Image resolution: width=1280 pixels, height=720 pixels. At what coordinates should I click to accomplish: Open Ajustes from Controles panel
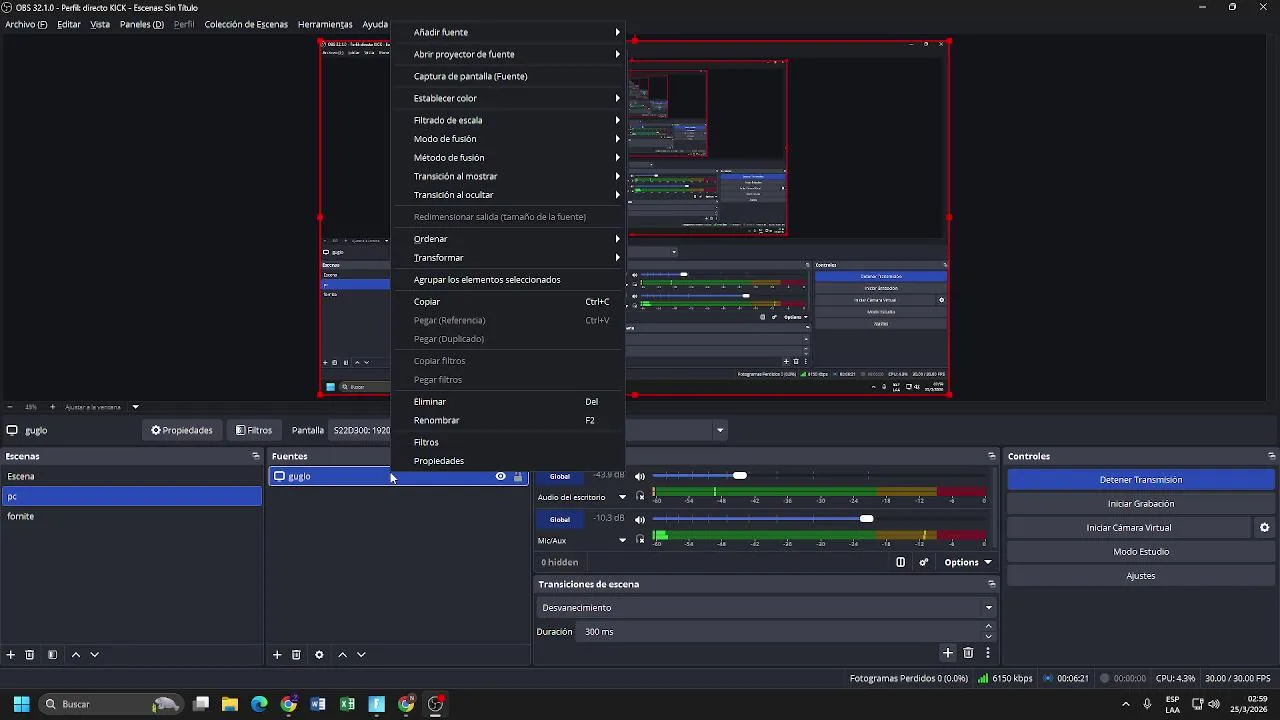[x=1141, y=576]
